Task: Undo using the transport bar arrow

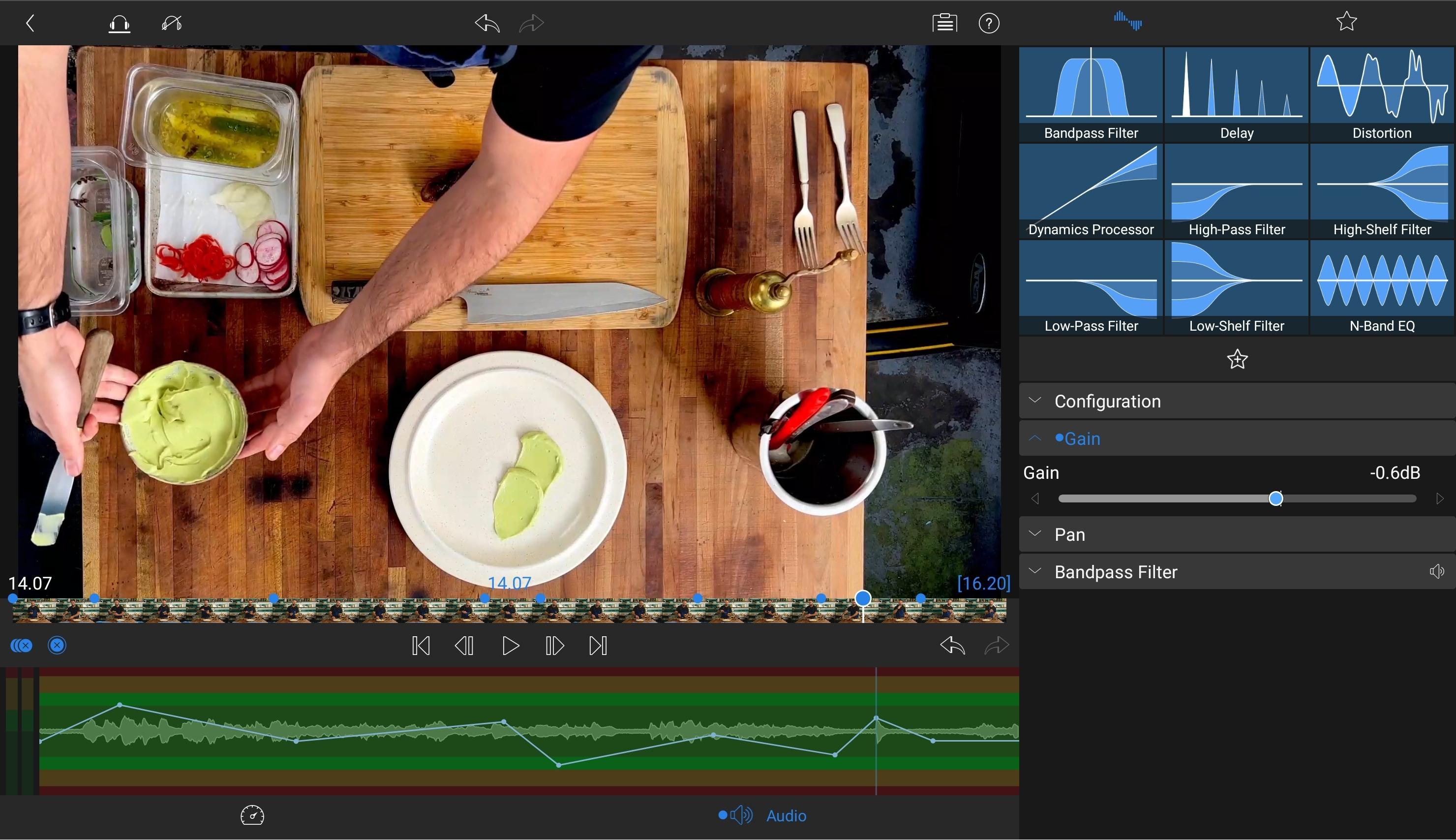Action: click(952, 645)
